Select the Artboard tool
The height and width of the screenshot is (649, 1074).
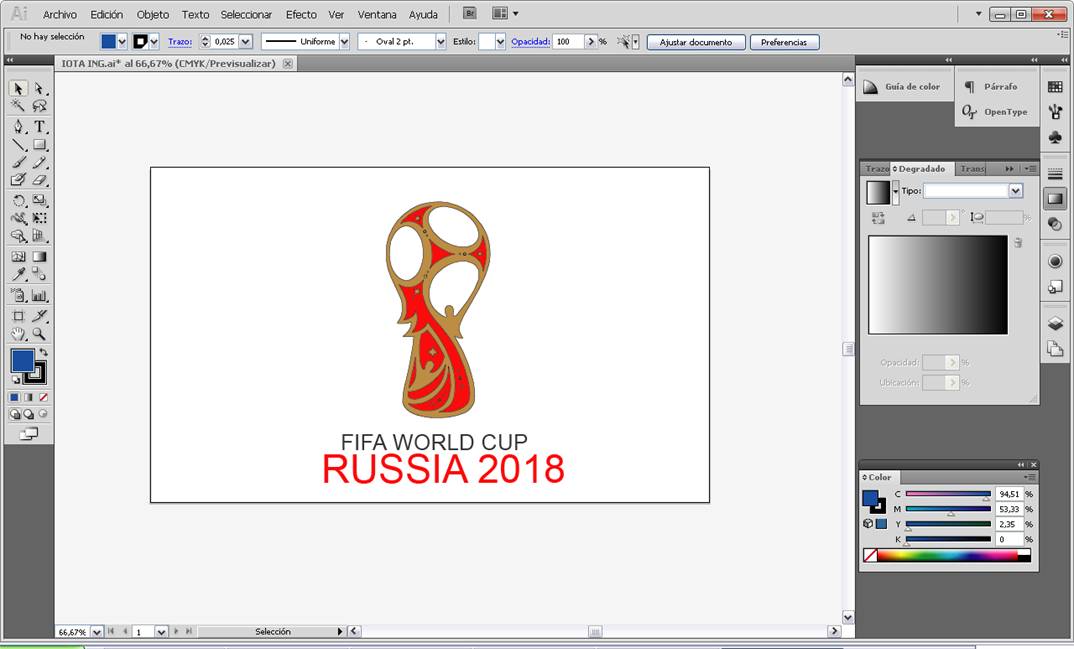coord(18,316)
